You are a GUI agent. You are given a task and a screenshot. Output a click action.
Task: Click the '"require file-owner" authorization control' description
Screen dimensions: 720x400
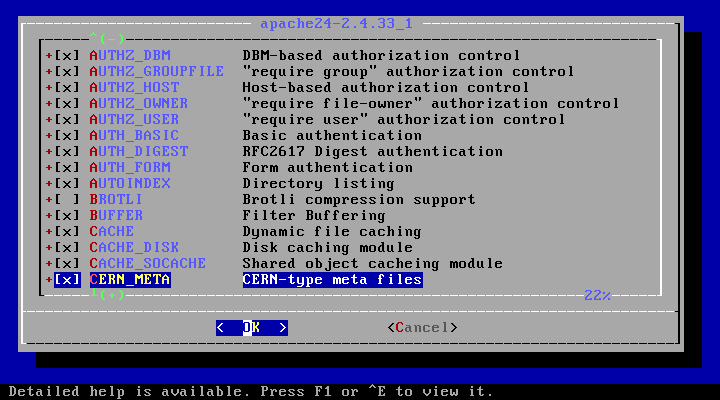(x=431, y=104)
